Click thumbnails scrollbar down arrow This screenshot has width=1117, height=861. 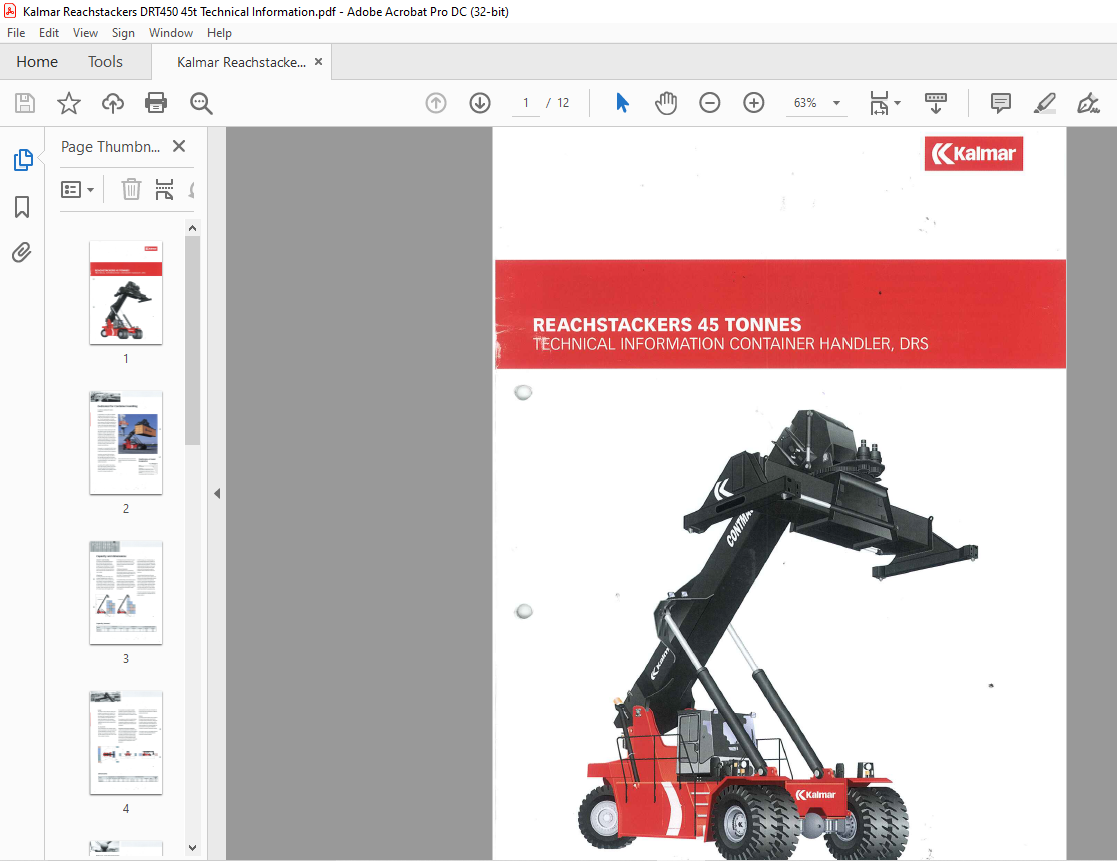pyautogui.click(x=192, y=847)
